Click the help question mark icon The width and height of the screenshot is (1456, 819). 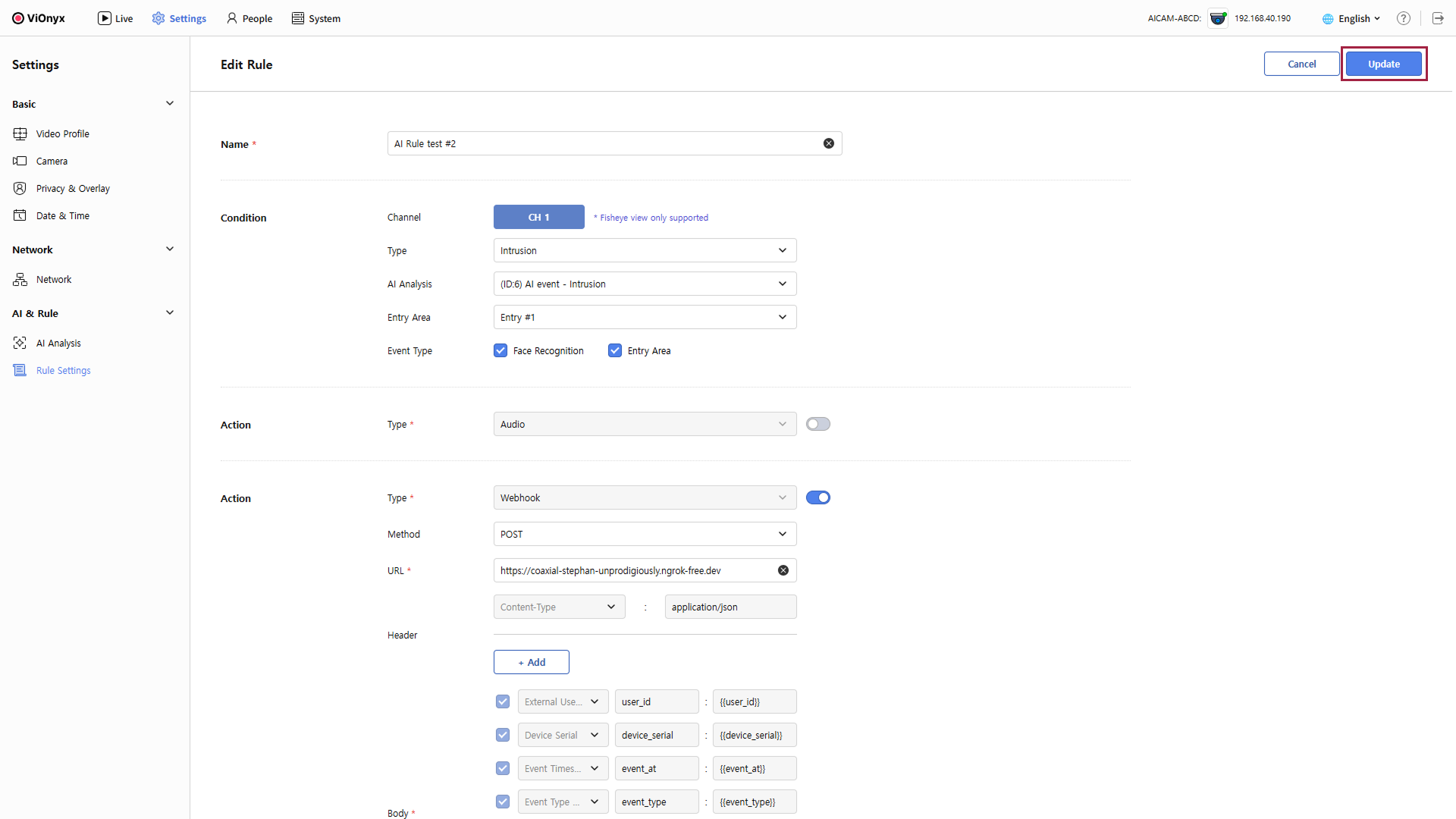[x=1404, y=18]
